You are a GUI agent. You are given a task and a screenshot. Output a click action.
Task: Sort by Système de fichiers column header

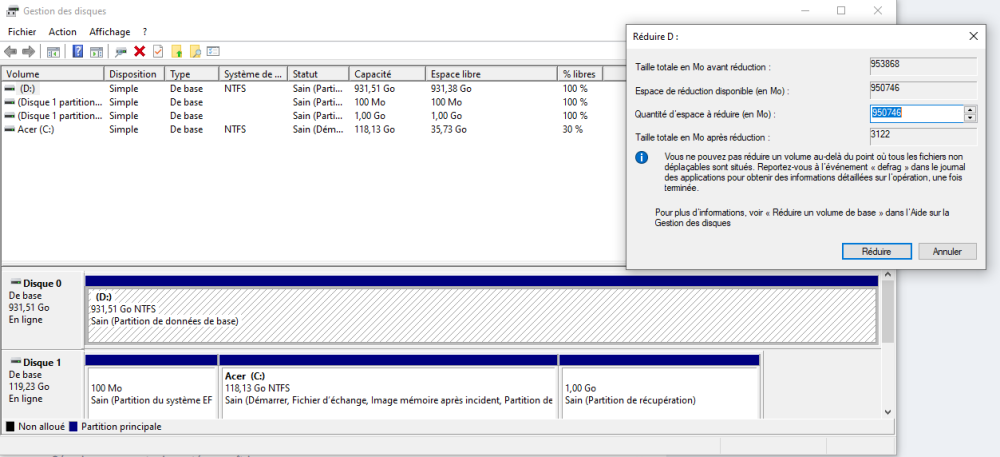[253, 75]
